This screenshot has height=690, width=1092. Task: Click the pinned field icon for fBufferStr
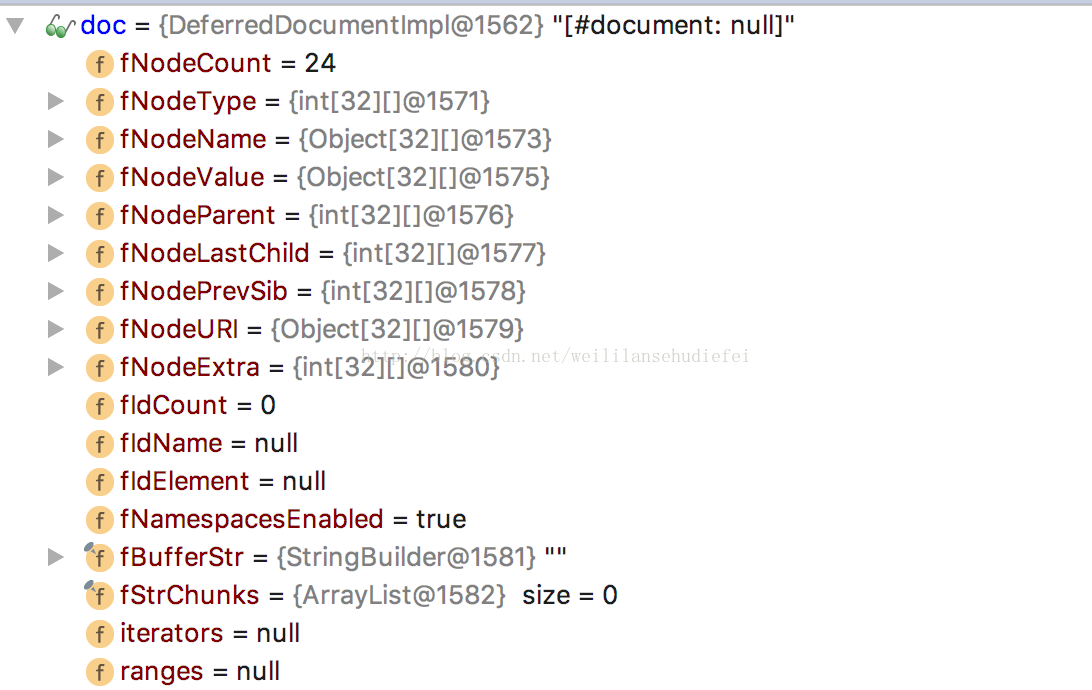97,556
